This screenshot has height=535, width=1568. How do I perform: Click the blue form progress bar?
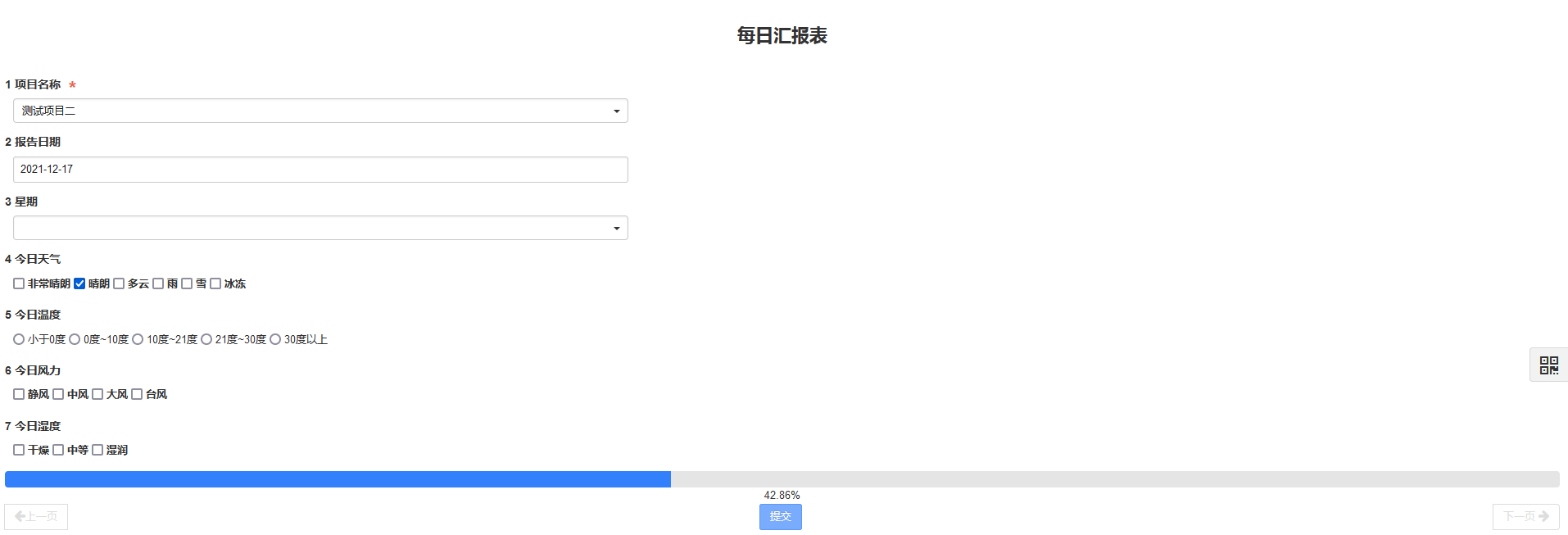(x=338, y=479)
